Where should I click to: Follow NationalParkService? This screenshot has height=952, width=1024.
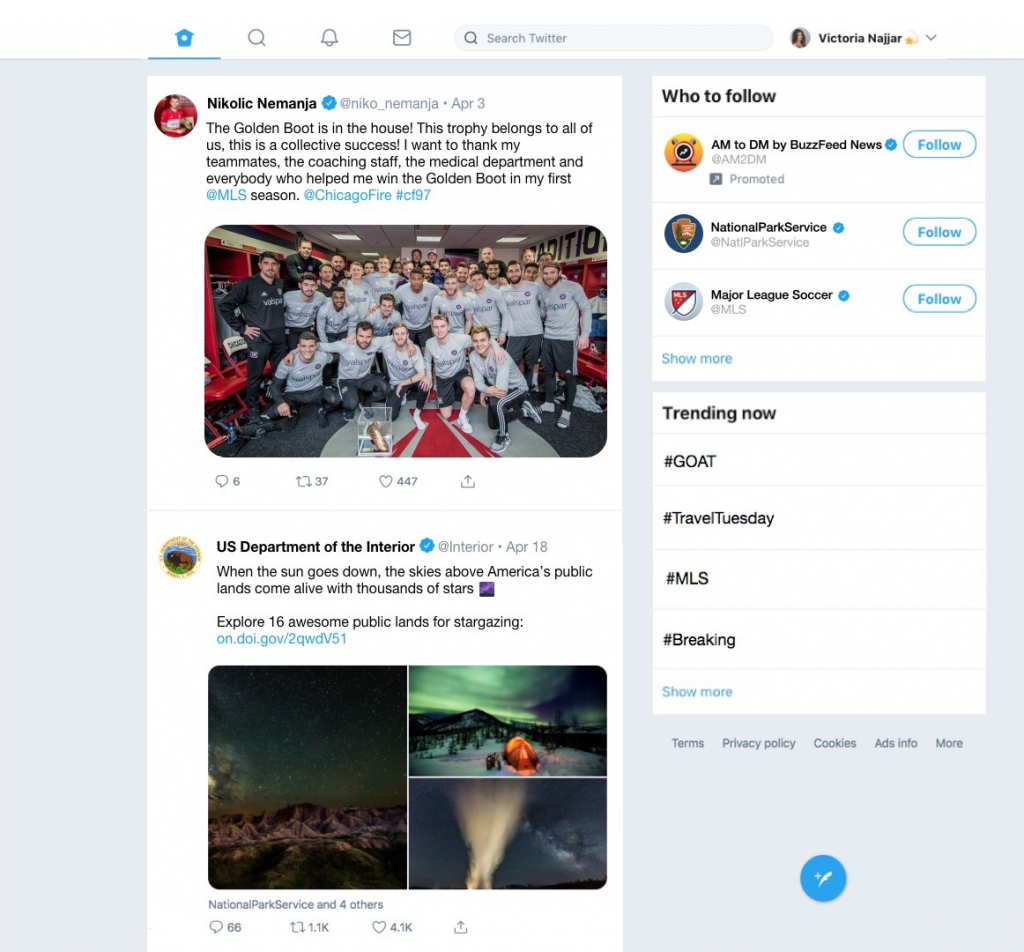(939, 232)
